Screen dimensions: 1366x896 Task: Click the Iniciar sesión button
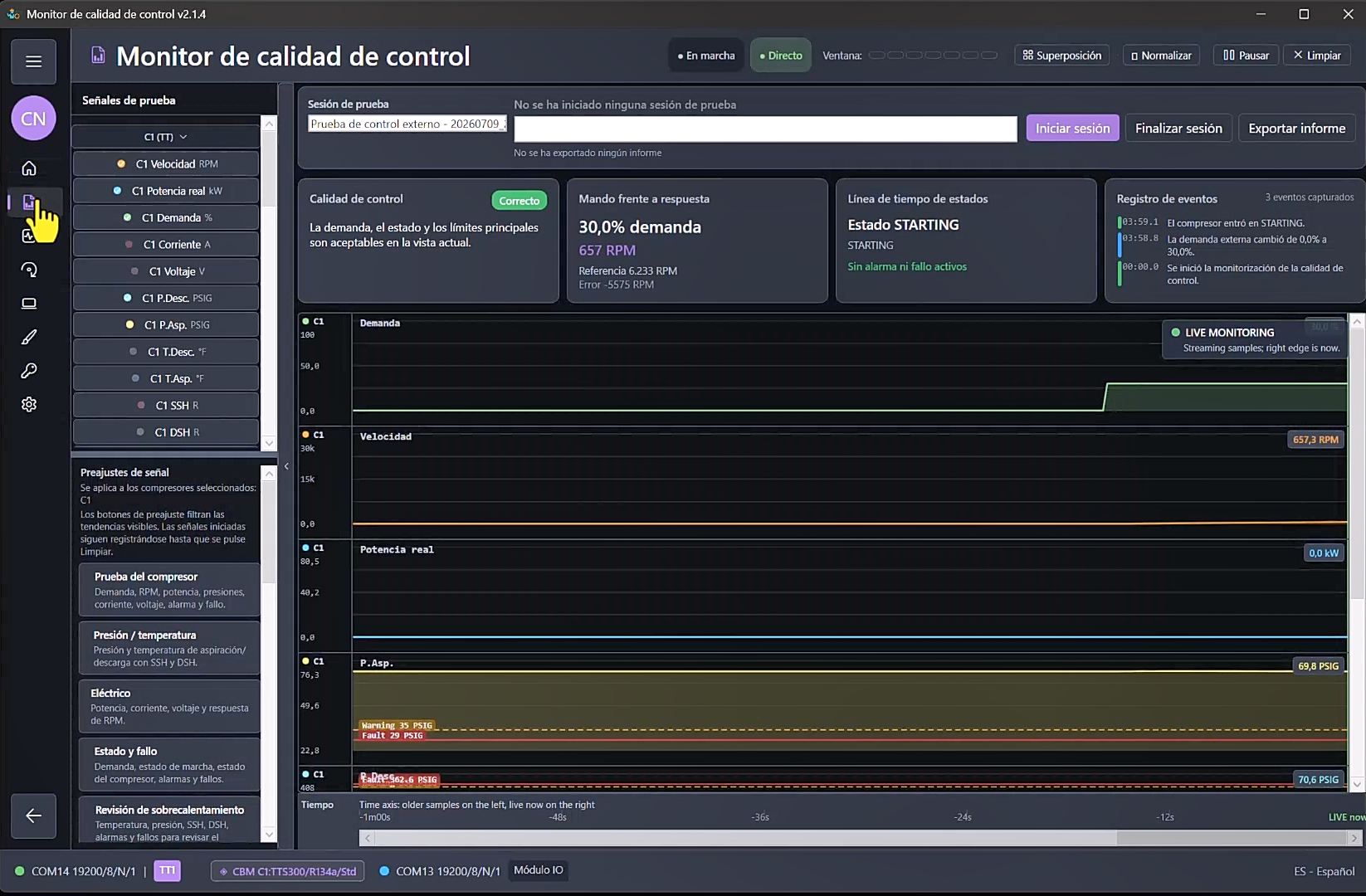[x=1072, y=129]
